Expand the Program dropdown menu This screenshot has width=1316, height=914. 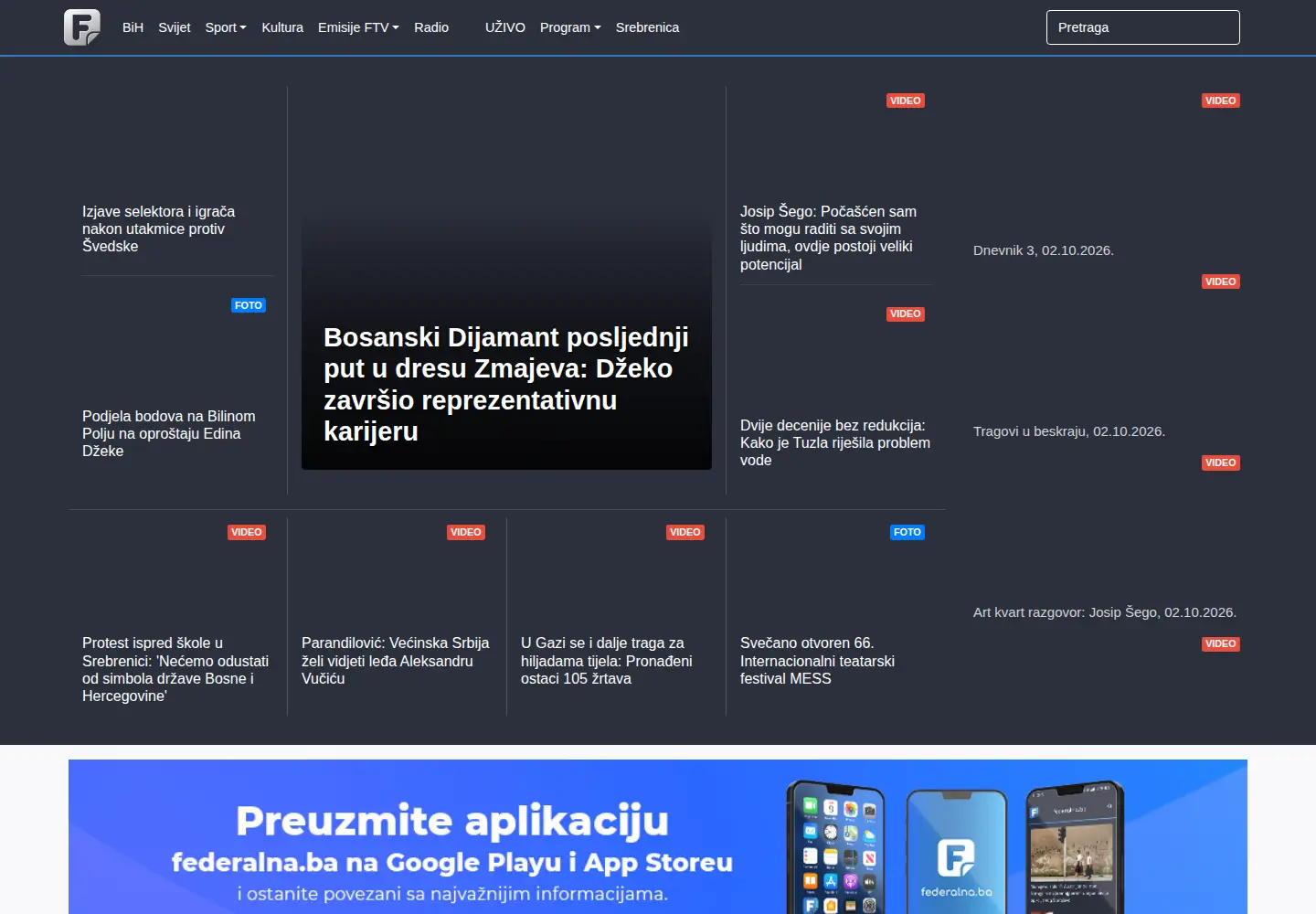570,27
